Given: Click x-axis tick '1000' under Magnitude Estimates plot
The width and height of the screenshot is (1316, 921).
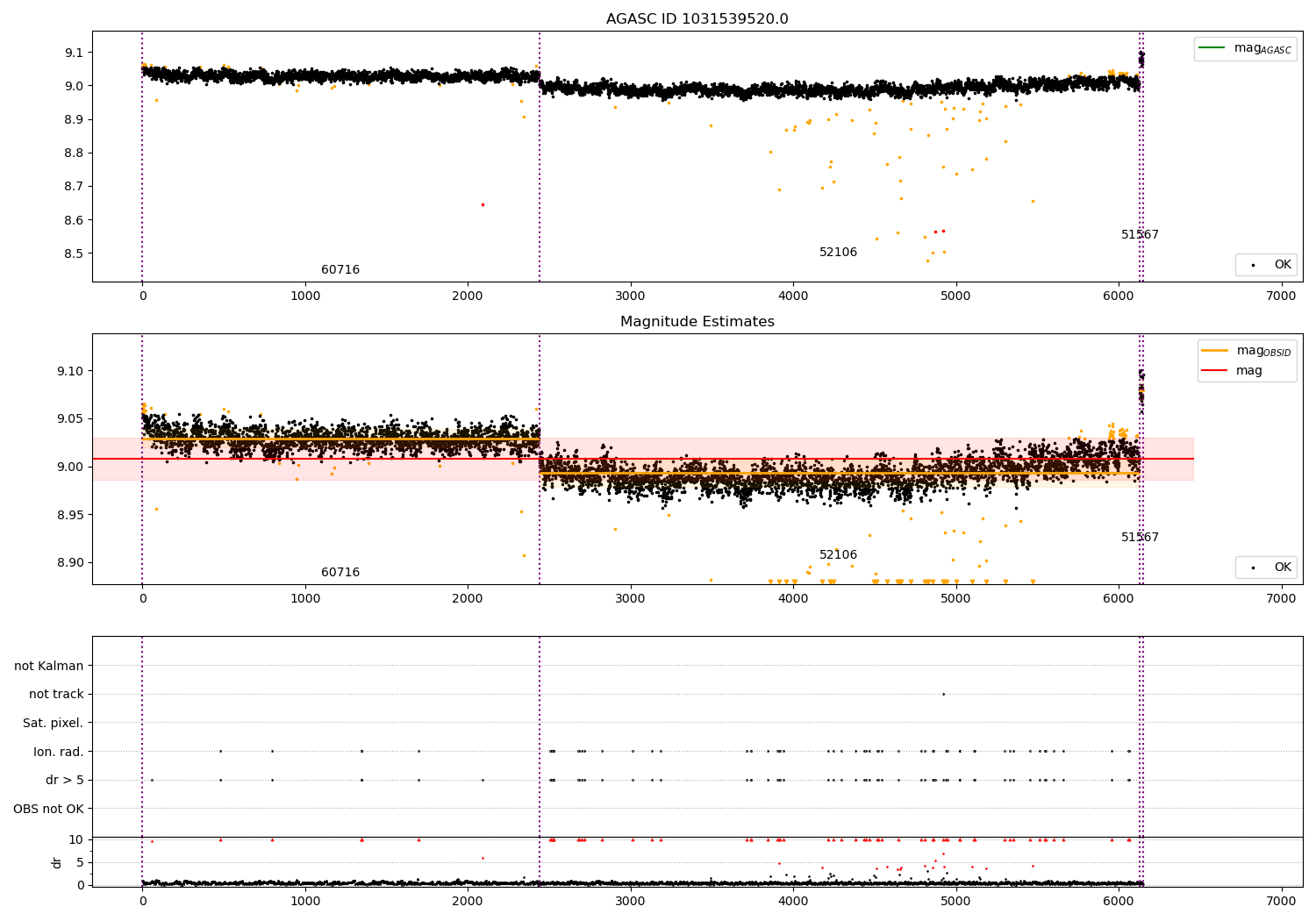Looking at the screenshot, I should 305,599.
